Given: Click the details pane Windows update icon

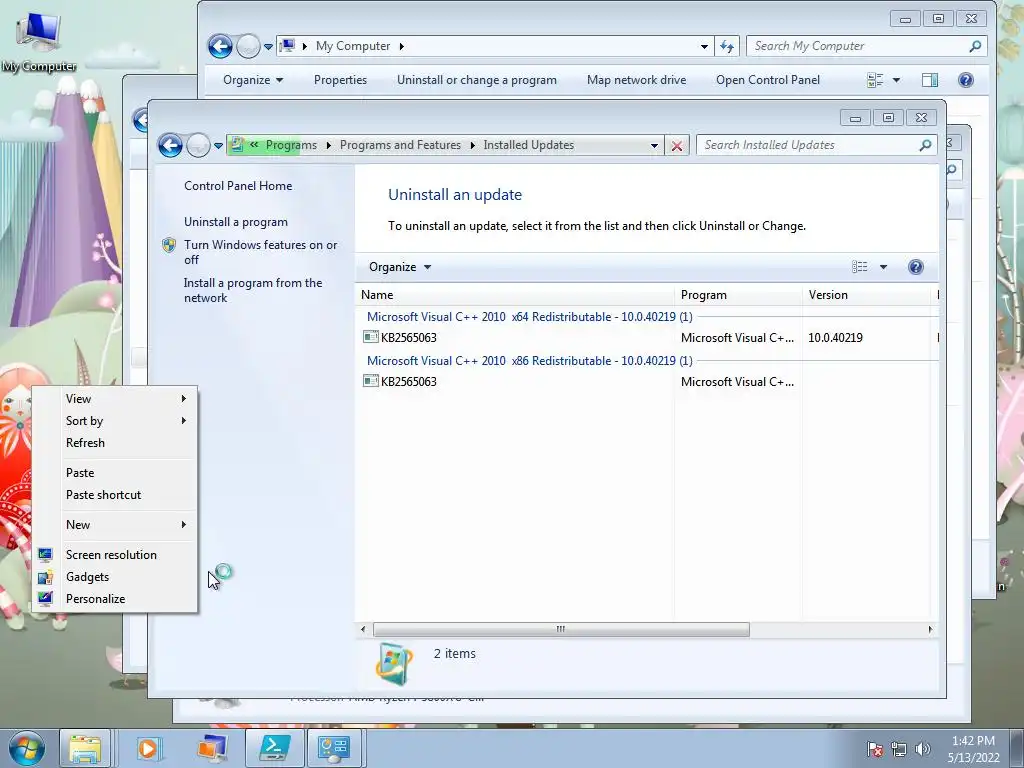Looking at the screenshot, I should [394, 664].
